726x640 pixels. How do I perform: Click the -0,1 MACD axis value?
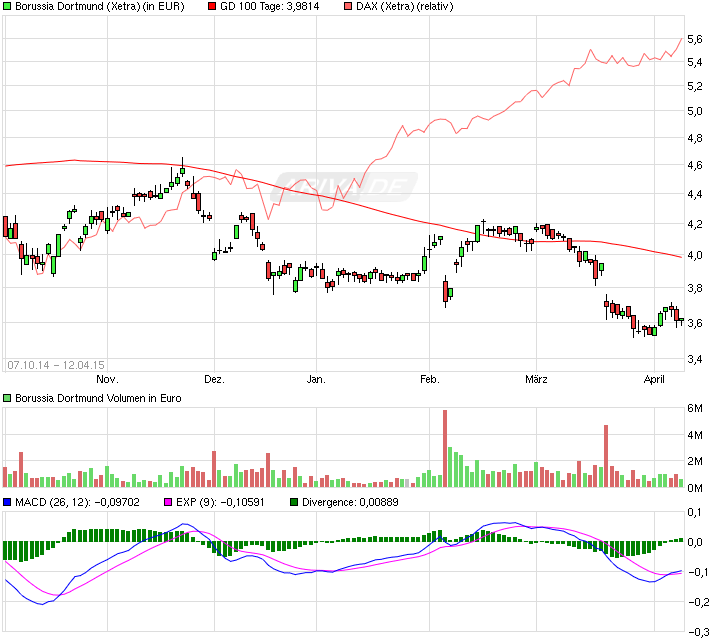(x=699, y=572)
